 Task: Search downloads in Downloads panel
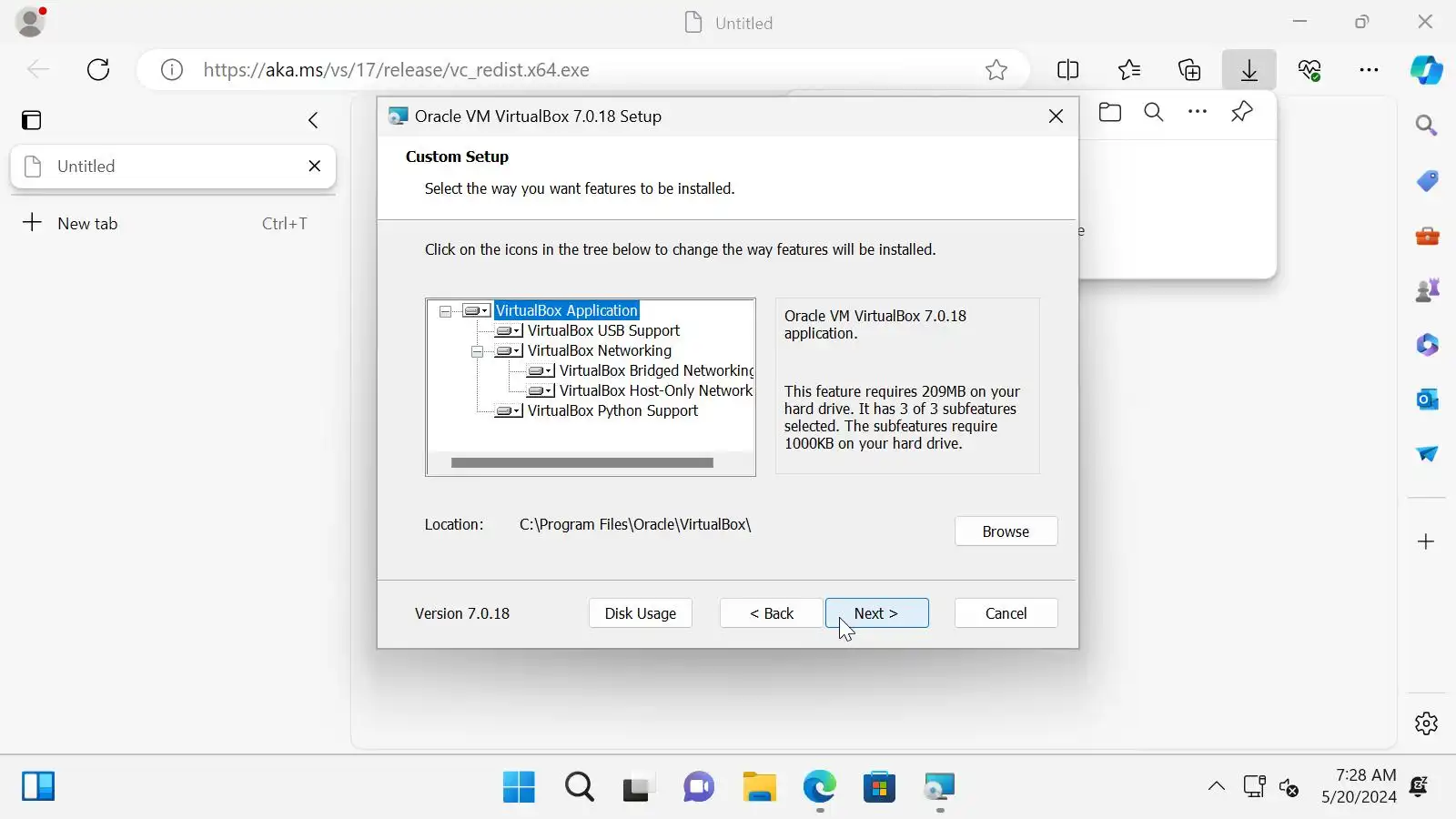(x=1154, y=112)
